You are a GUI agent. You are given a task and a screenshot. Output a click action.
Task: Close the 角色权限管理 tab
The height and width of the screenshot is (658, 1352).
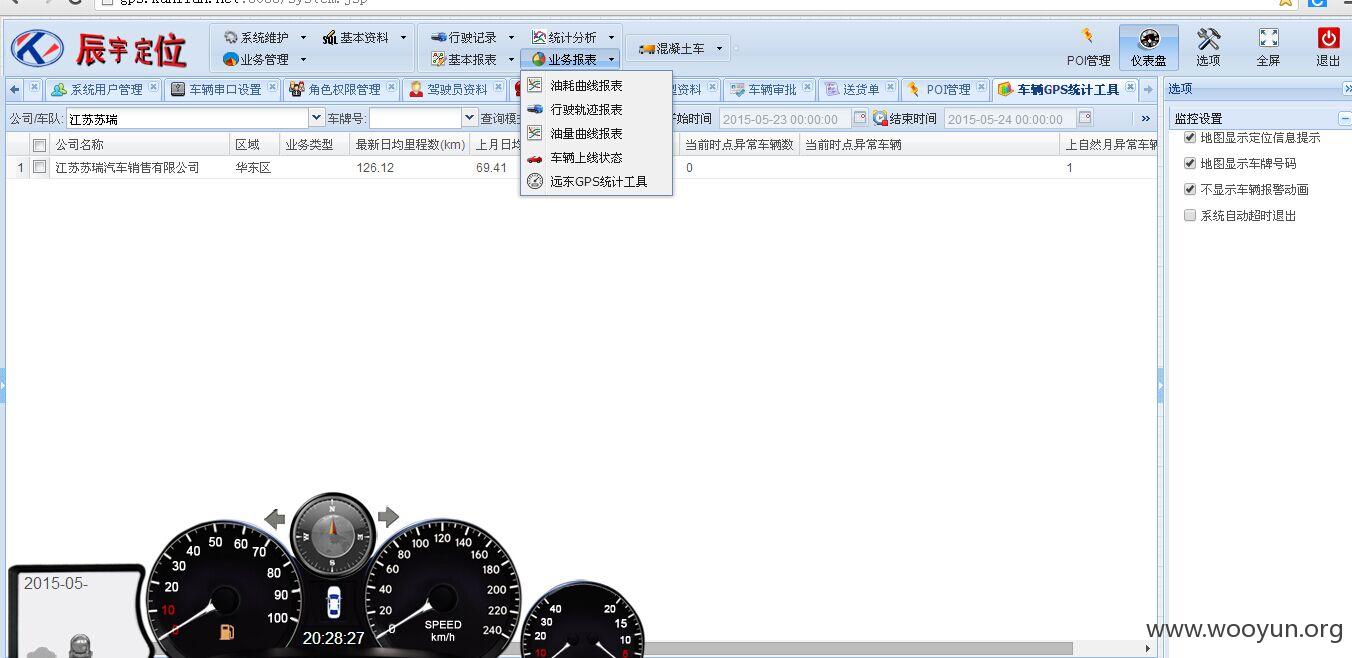click(x=391, y=87)
